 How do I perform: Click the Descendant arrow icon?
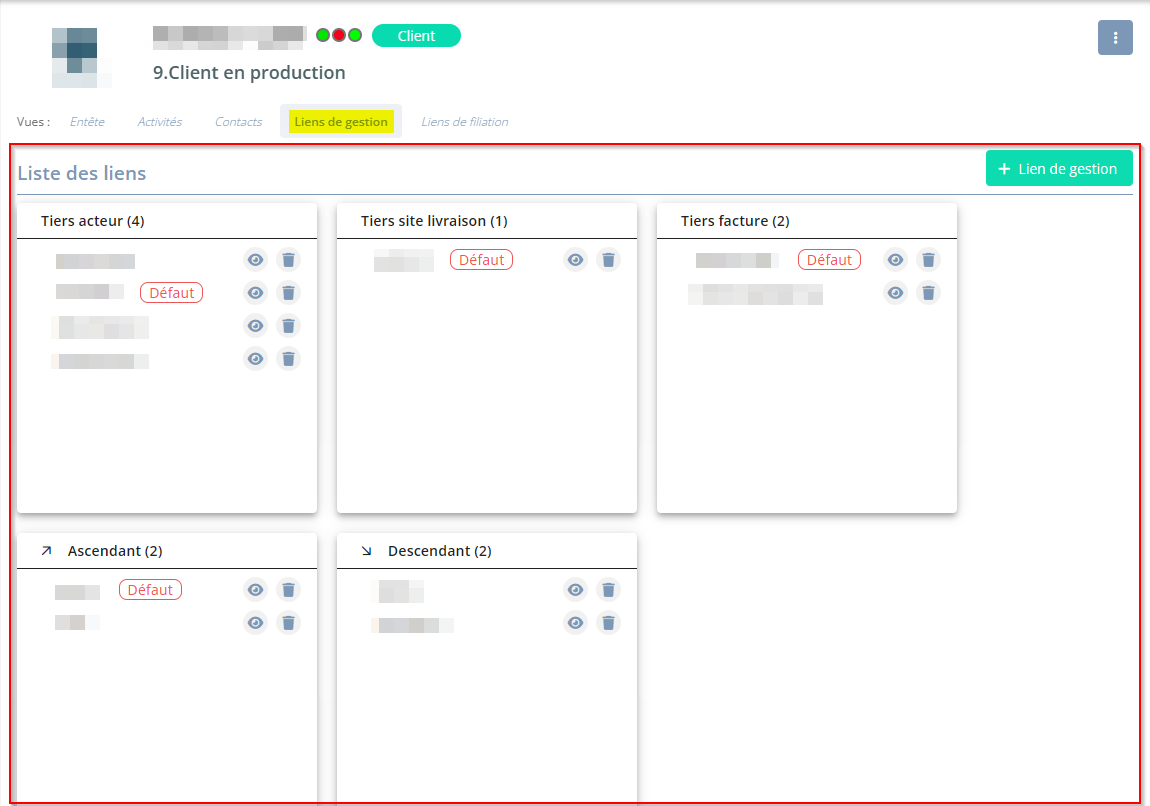click(366, 551)
